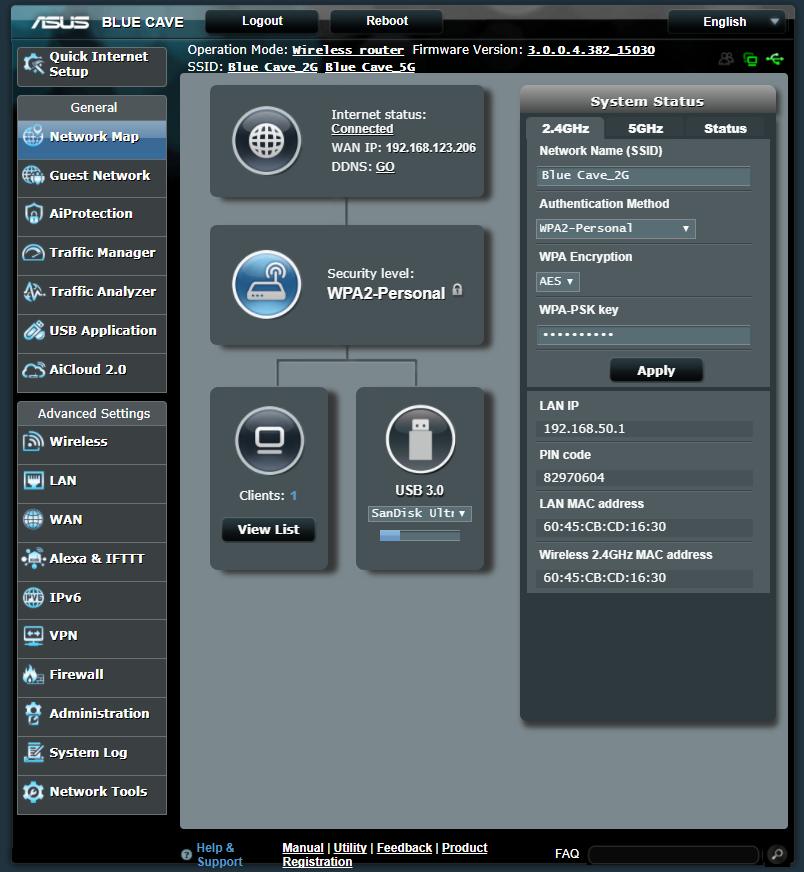Click the WAN globe icon in sidebar

33,519
